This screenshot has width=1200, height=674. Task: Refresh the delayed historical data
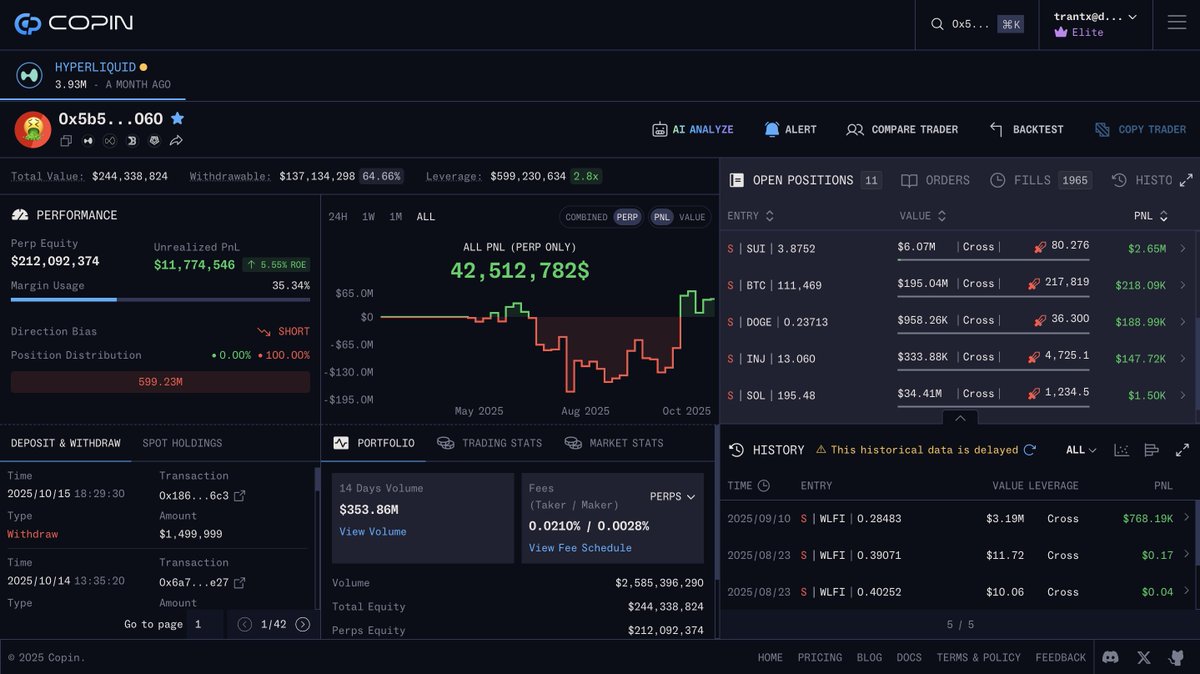point(1030,450)
